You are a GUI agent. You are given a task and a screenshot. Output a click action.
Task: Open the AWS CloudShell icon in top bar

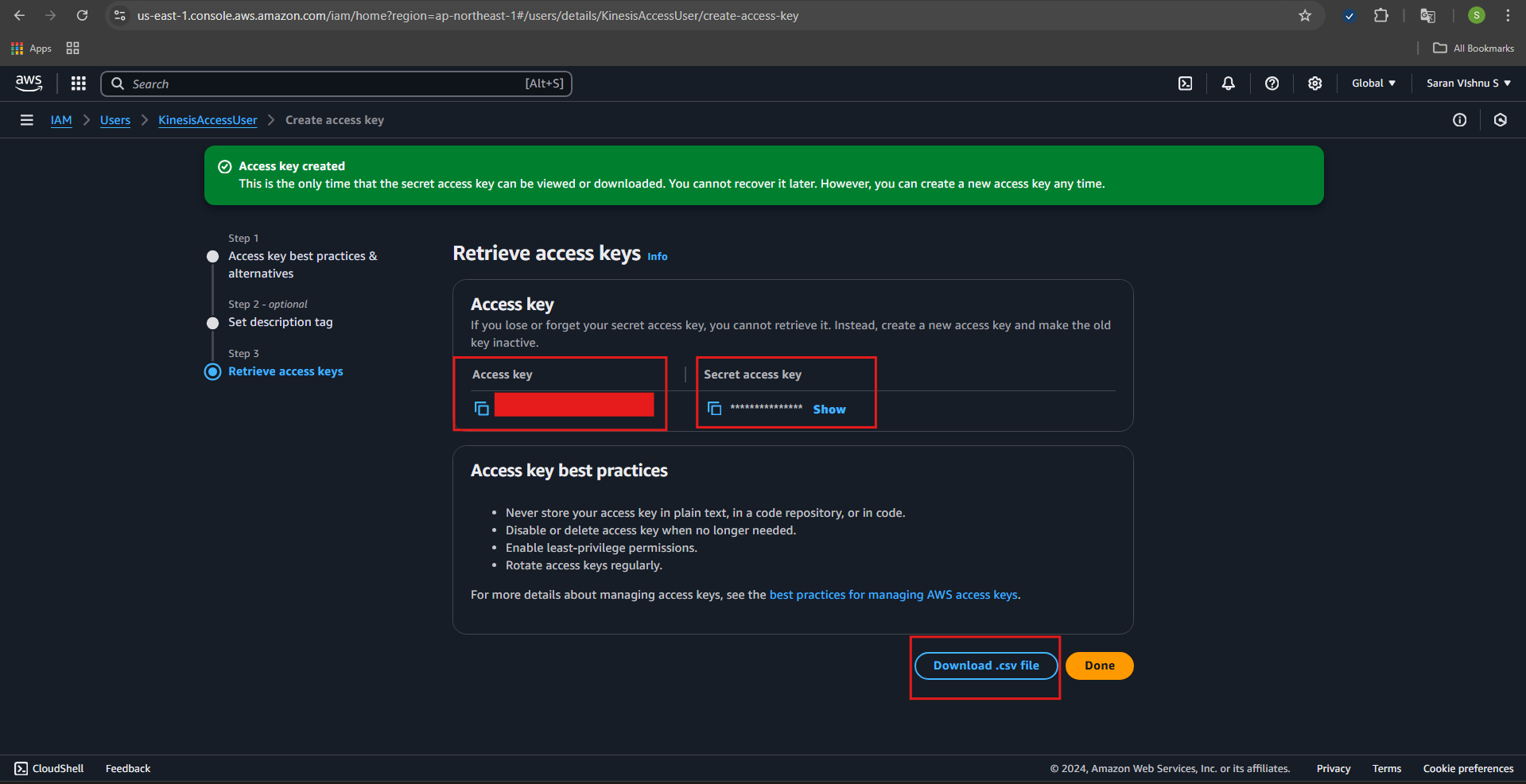pyautogui.click(x=1185, y=83)
